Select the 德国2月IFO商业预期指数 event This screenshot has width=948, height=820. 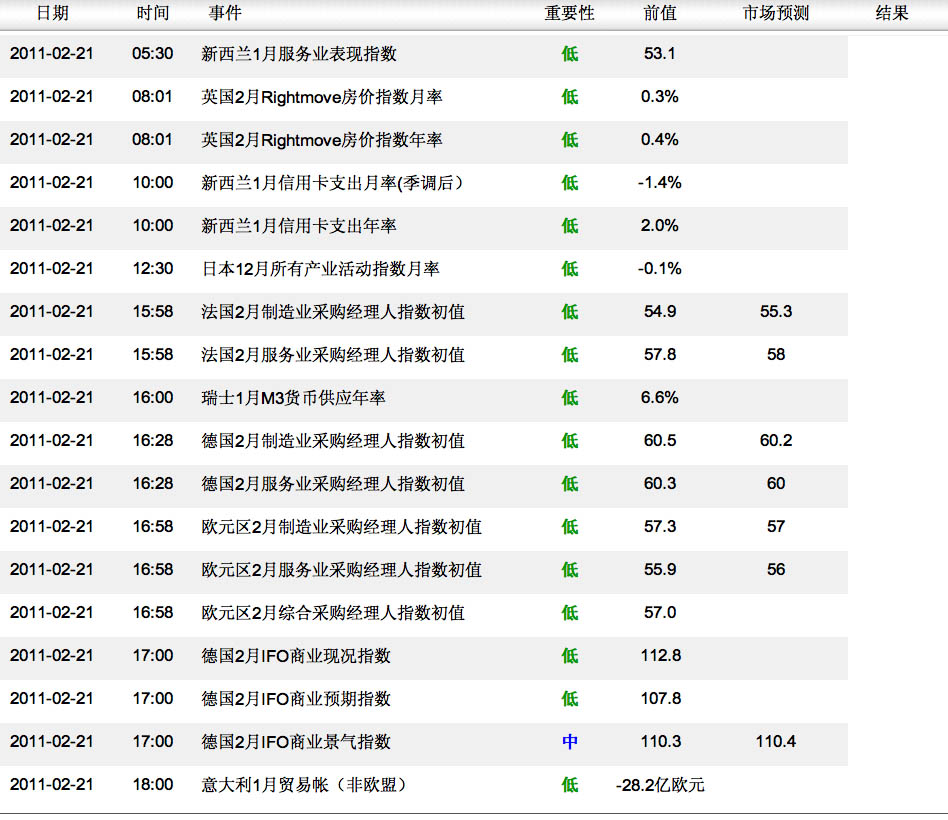click(x=296, y=698)
